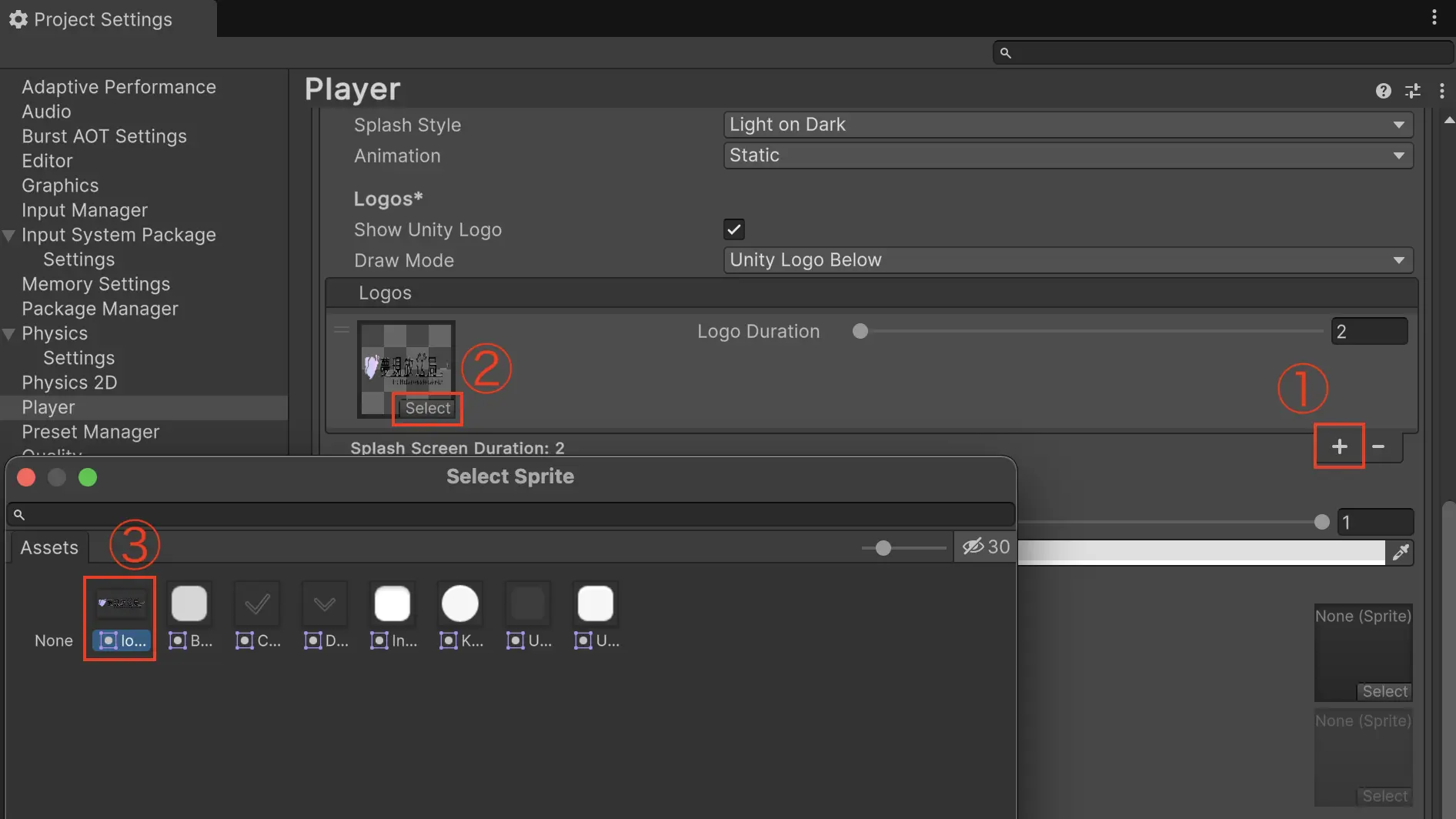
Task: Close the Select Sprite window
Action: point(26,477)
